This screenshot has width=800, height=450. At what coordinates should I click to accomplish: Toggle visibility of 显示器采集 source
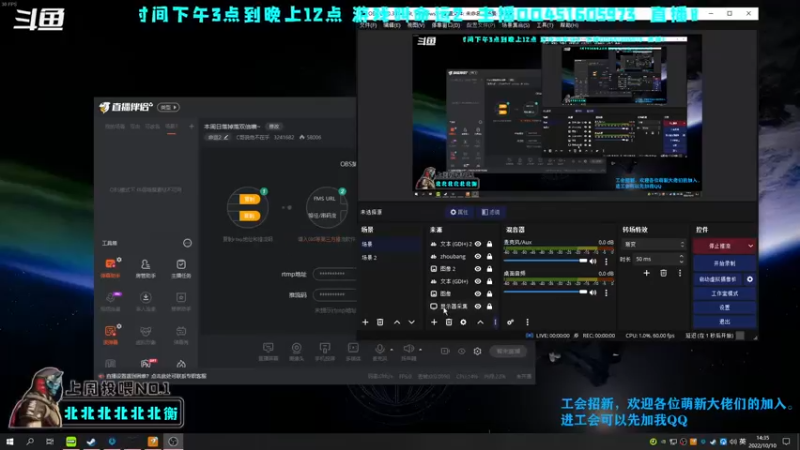click(478, 306)
